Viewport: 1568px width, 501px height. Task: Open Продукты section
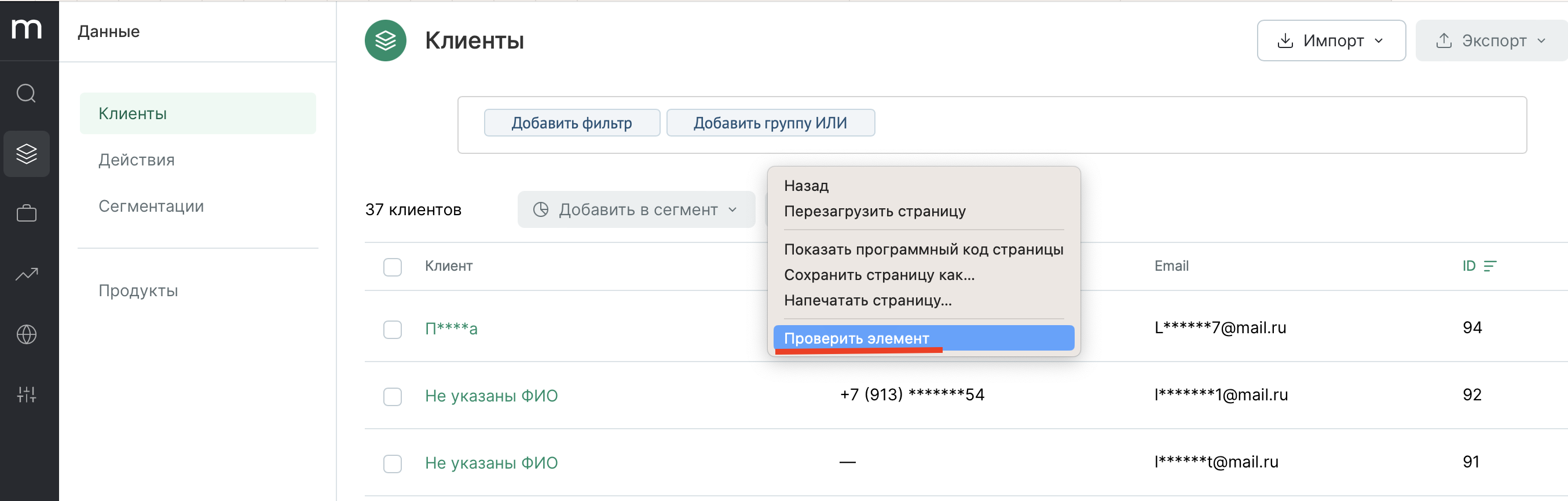coord(138,290)
